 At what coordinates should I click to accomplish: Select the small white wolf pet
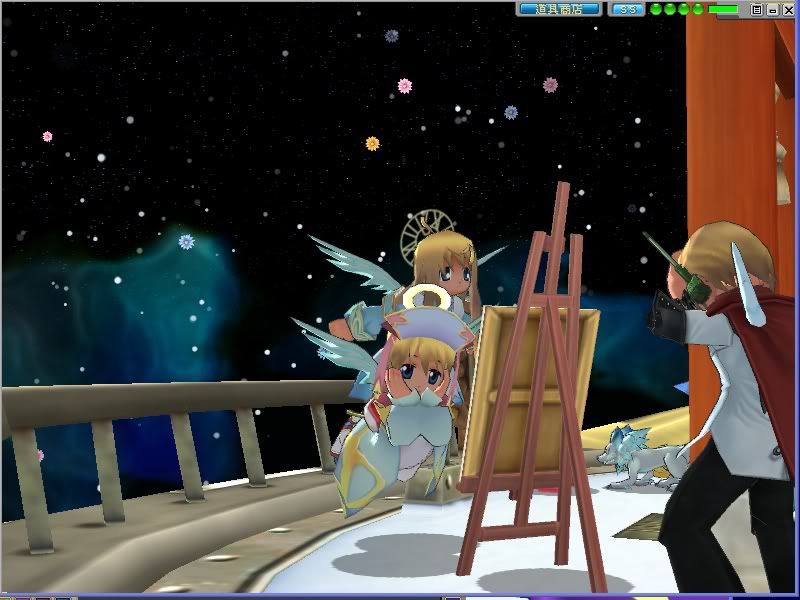642,458
